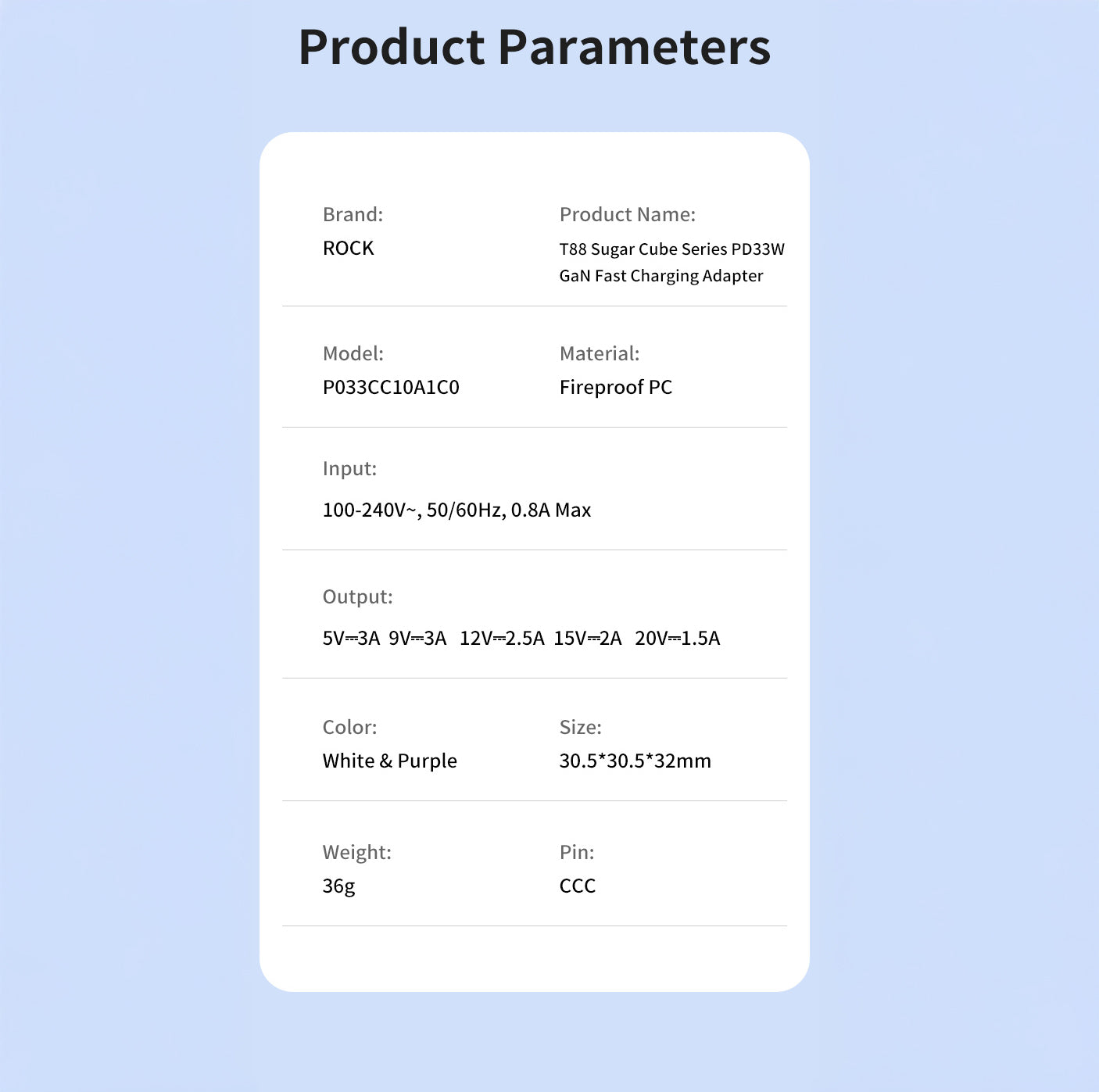This screenshot has width=1099, height=1092.
Task: Select the 100-240V input specification
Action: click(x=456, y=510)
